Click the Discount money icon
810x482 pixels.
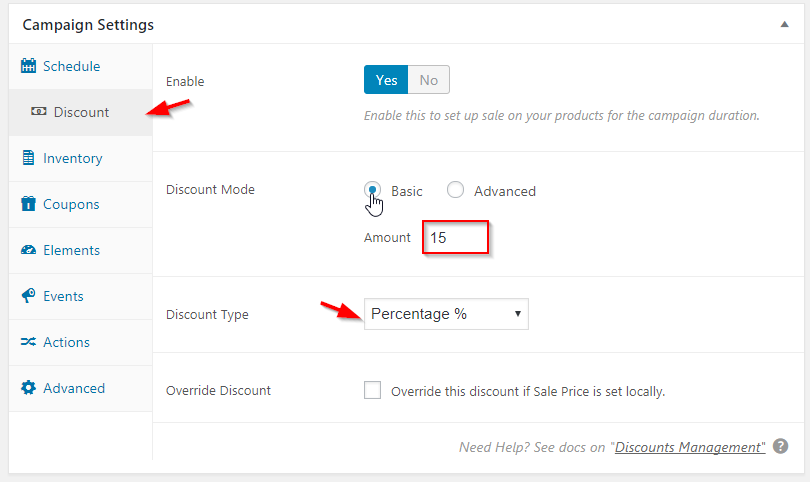click(39, 112)
